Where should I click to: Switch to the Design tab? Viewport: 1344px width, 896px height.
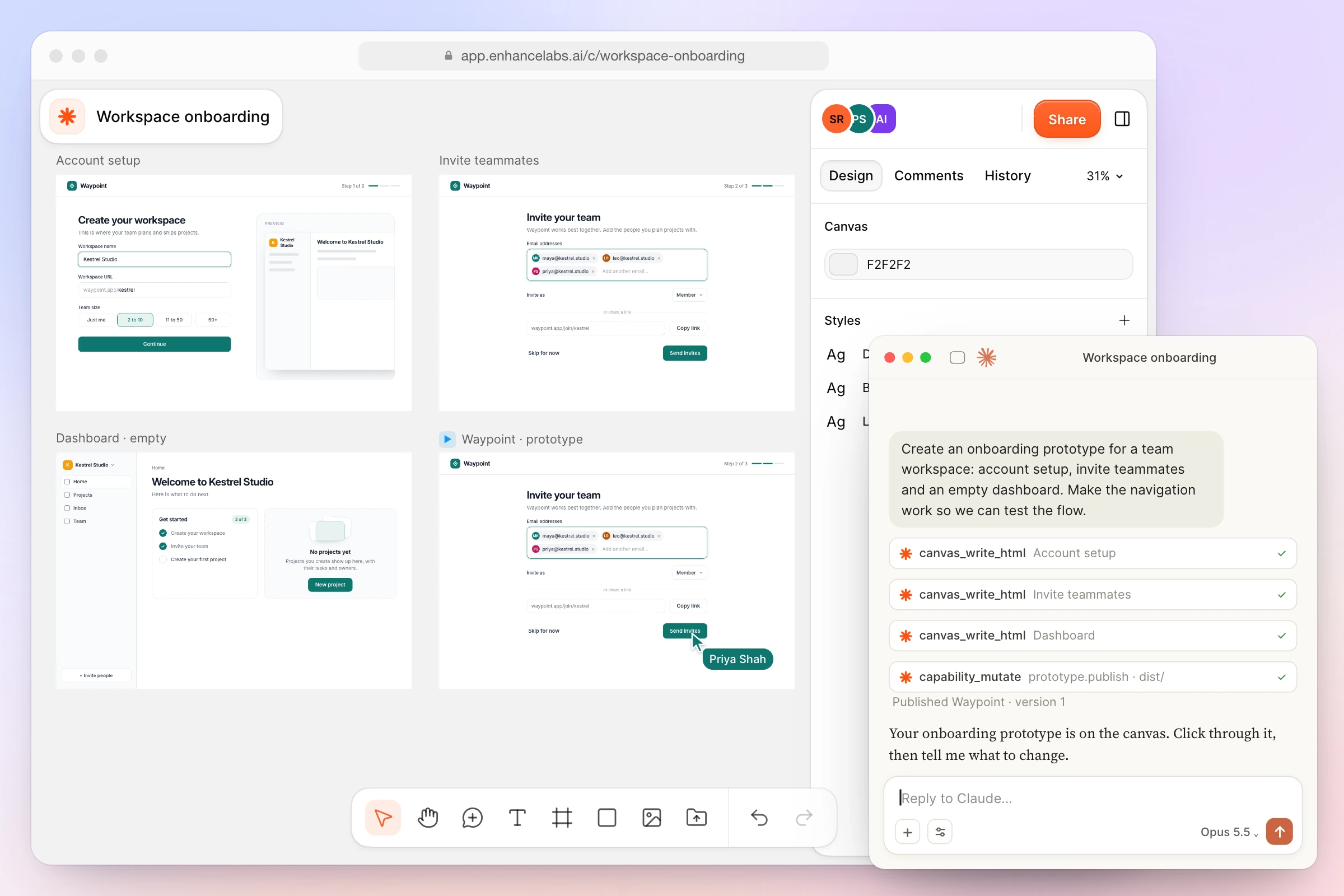point(851,176)
